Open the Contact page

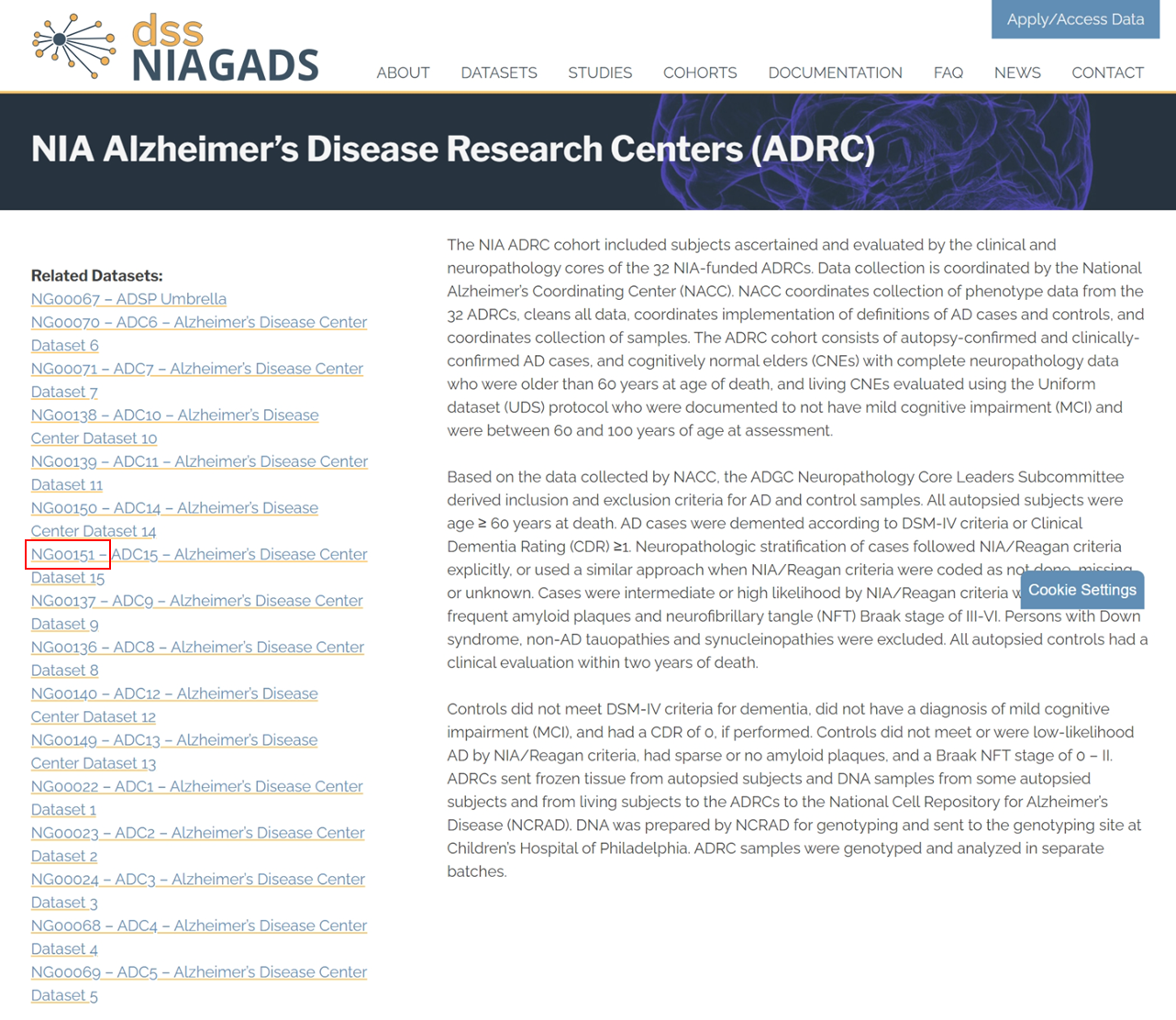(x=1107, y=72)
